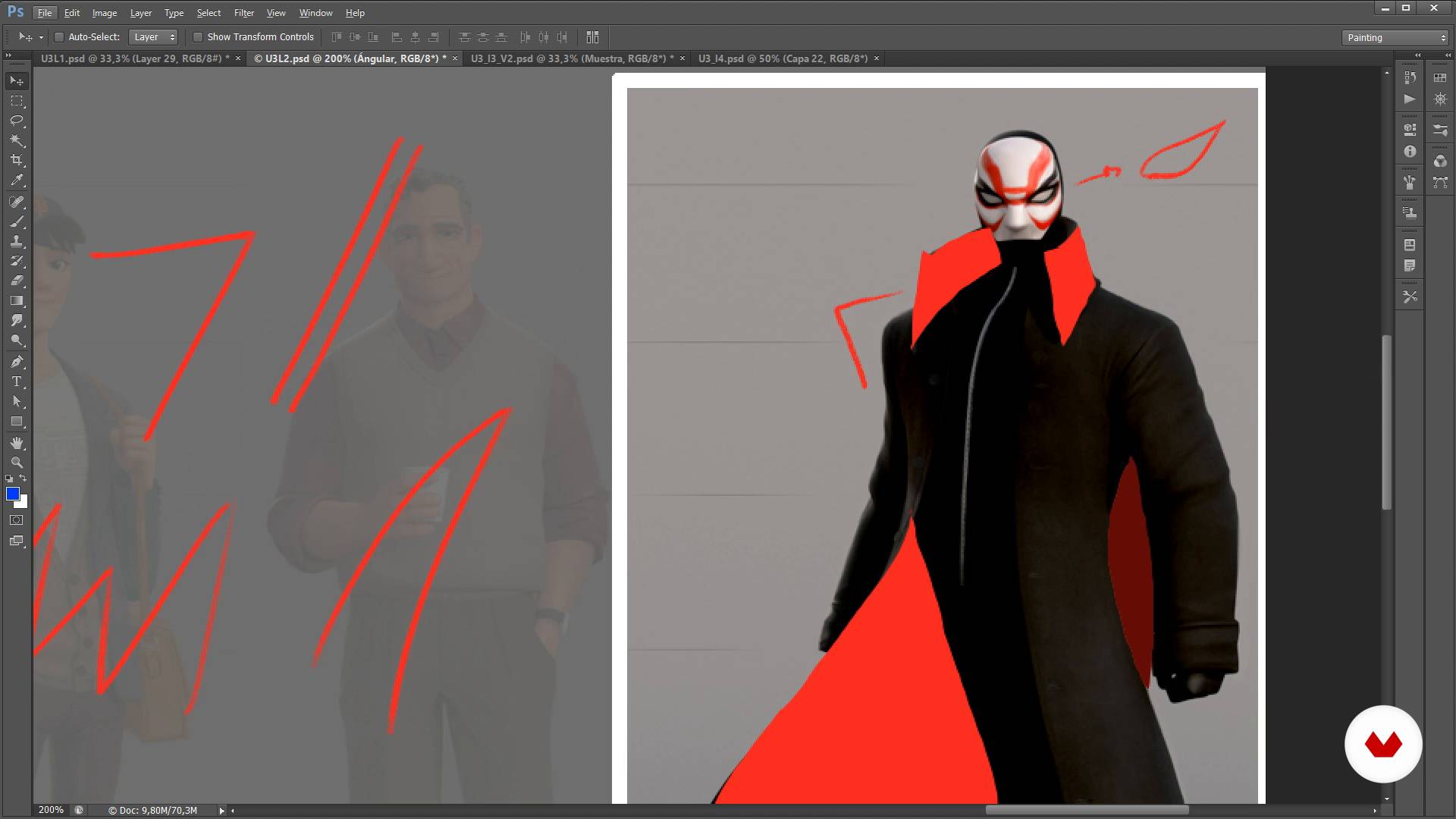Select the Magic Wand tool
Screen dimensions: 1456x819
[x=17, y=140]
